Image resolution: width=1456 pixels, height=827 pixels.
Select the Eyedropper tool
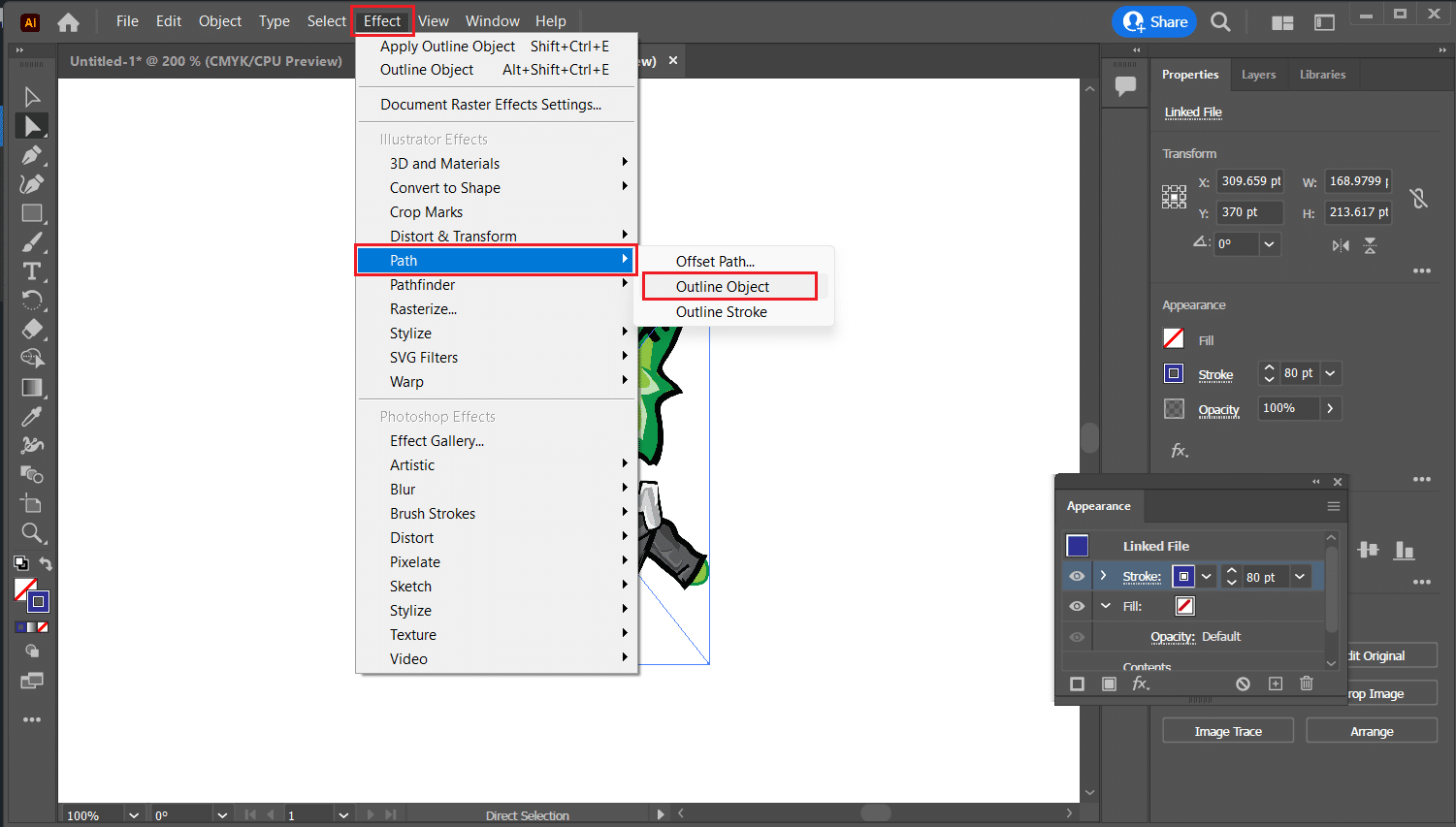point(32,417)
